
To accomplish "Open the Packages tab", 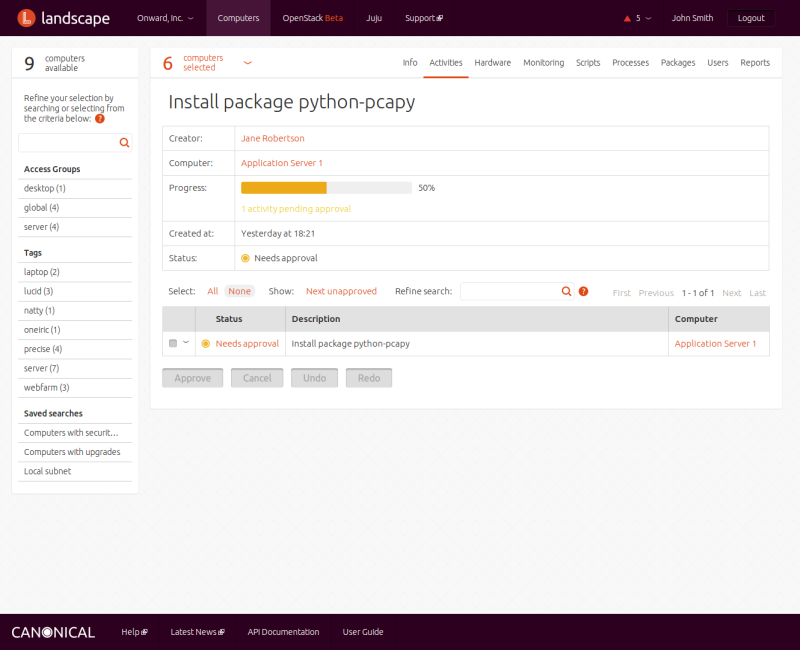I will [x=677, y=63].
